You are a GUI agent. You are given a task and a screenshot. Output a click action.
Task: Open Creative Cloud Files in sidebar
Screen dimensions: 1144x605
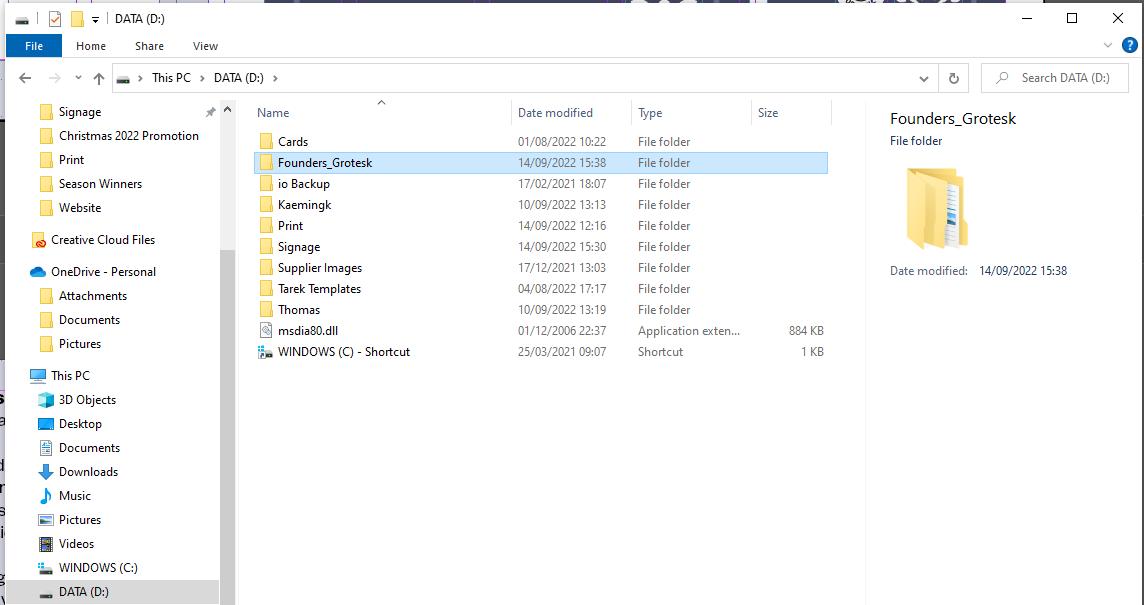103,240
